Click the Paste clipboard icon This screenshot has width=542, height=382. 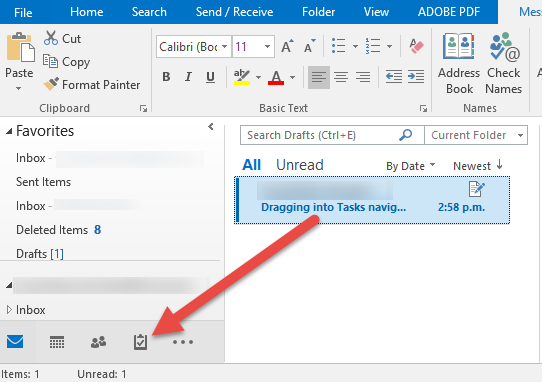click(x=20, y=47)
